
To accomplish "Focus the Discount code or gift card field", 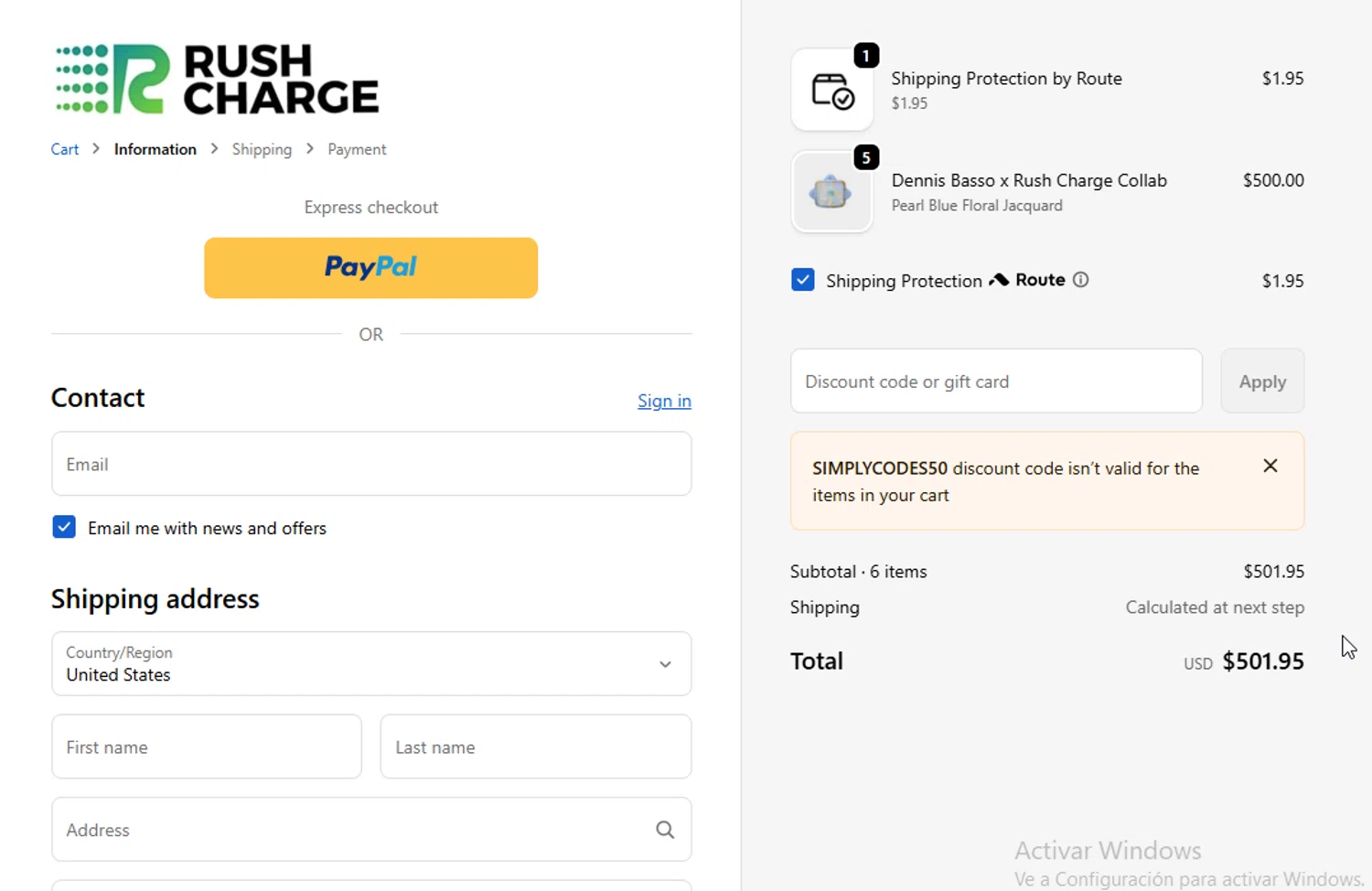I will click(x=996, y=381).
